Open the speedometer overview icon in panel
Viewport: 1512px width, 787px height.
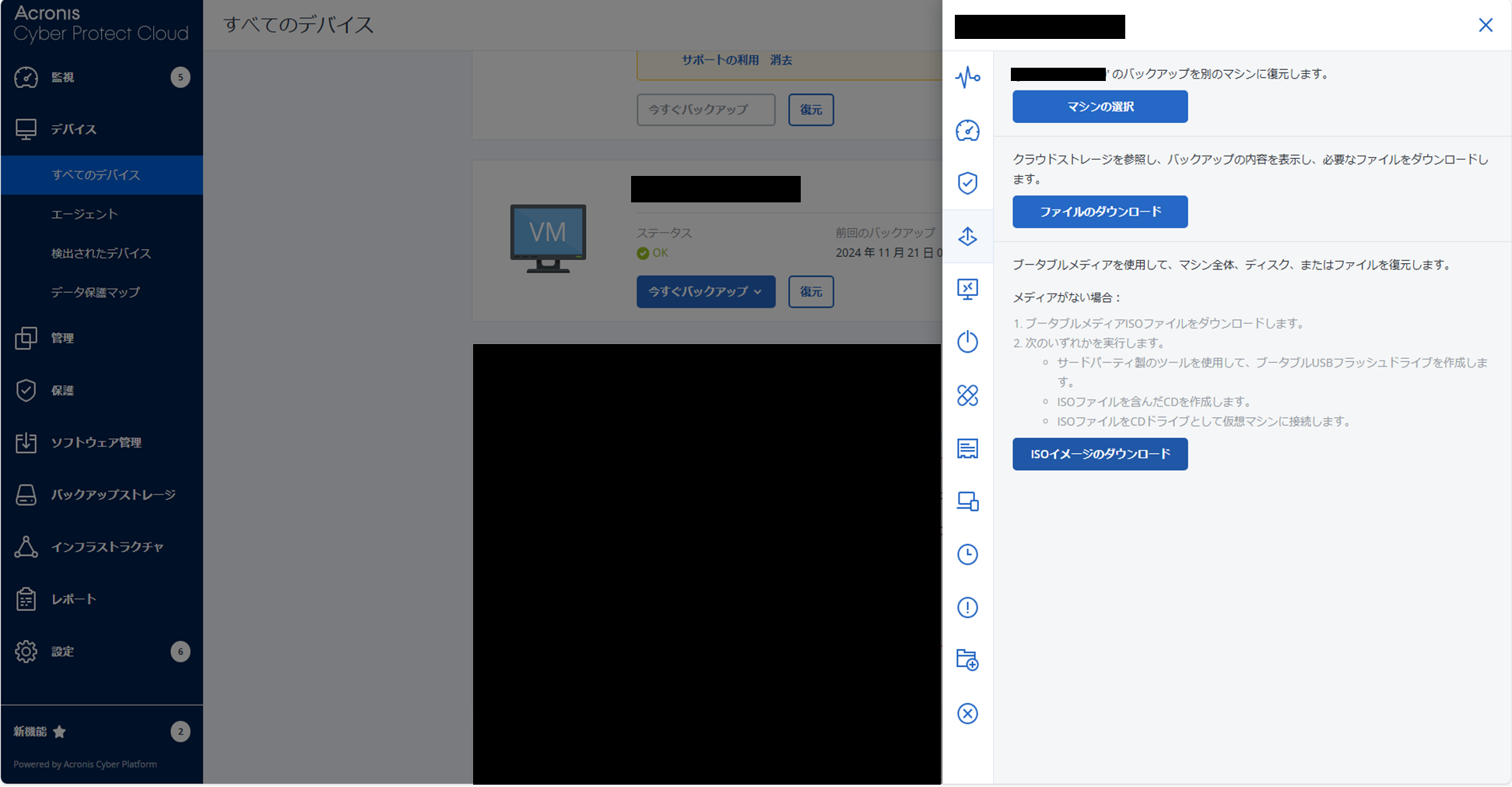click(x=967, y=131)
